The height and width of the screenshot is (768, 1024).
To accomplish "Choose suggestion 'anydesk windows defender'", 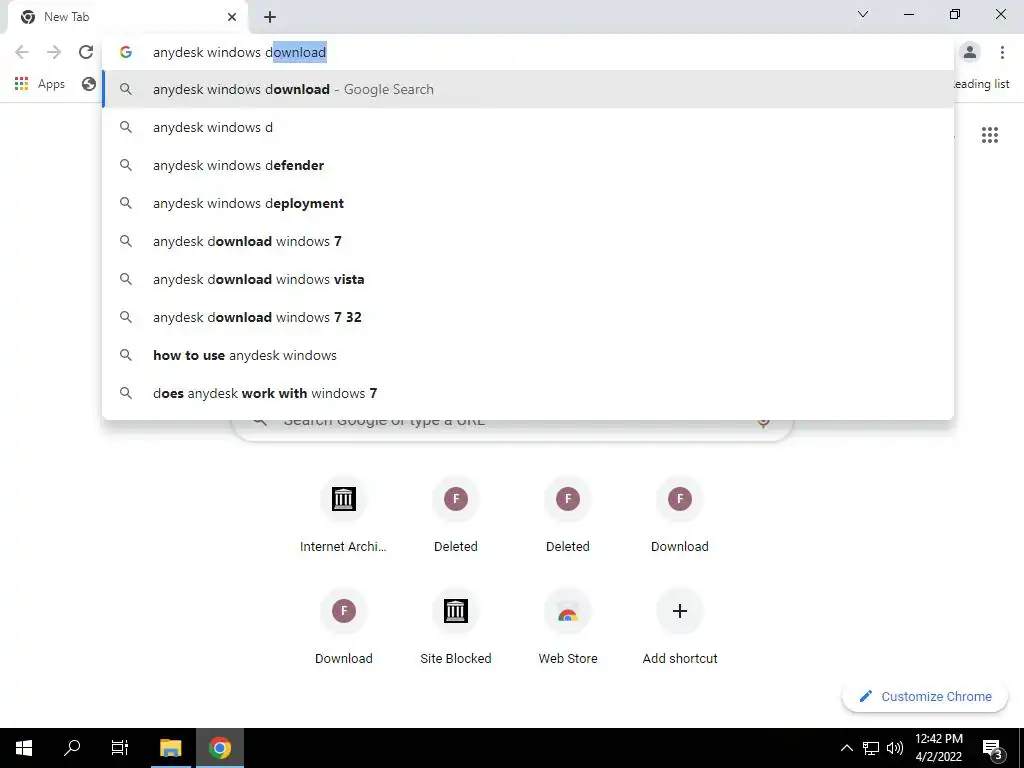I will 528,165.
